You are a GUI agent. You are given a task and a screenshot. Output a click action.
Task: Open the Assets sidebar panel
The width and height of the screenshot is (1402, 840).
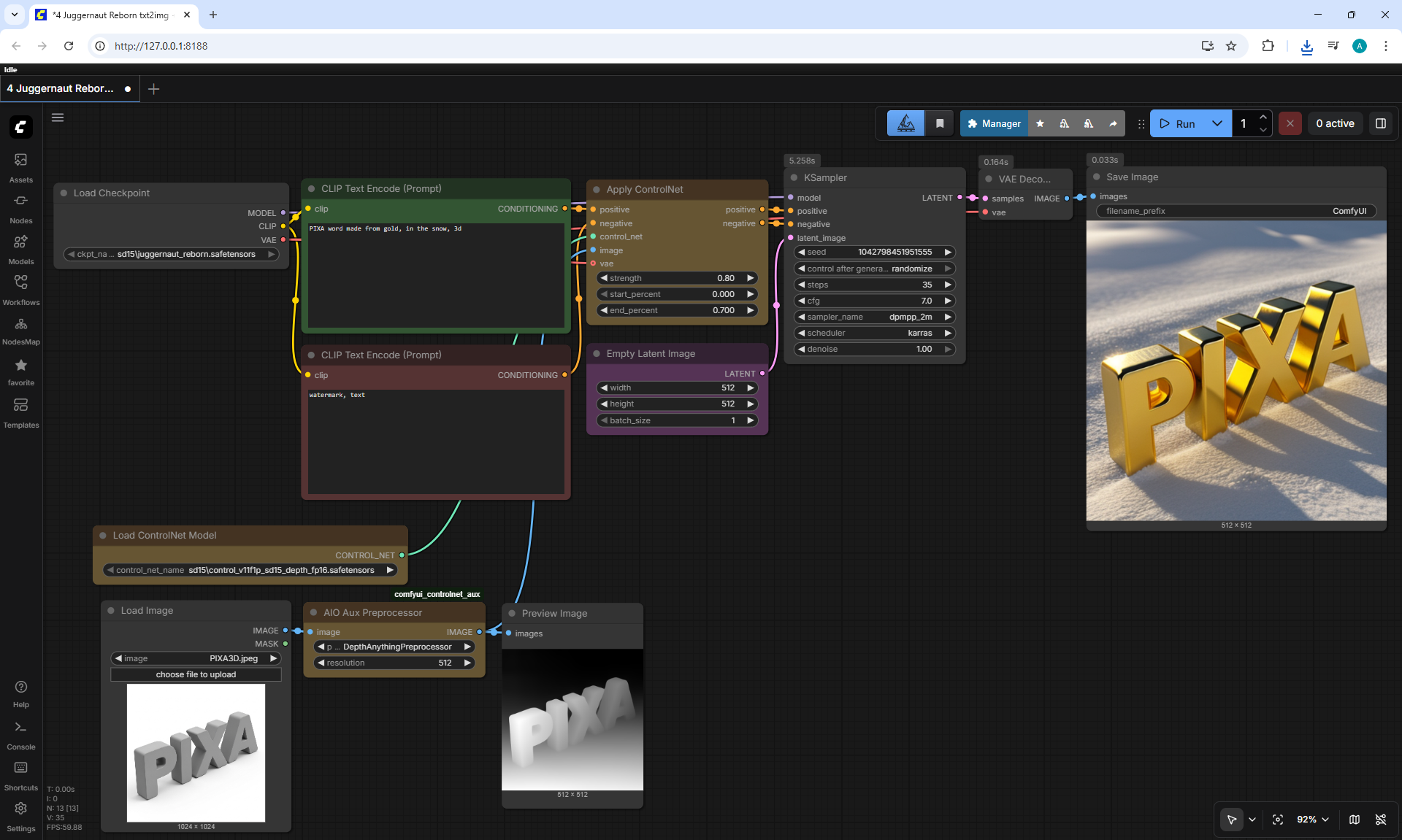(x=20, y=167)
